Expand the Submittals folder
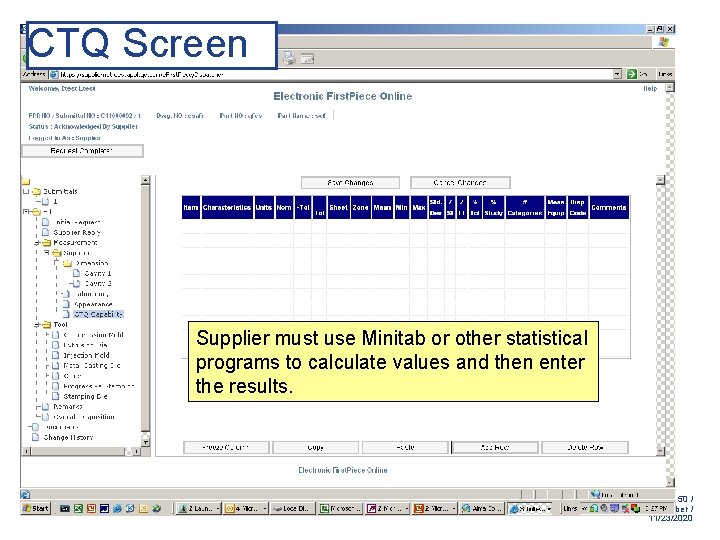This screenshot has height=540, width=720. pyautogui.click(x=26, y=191)
